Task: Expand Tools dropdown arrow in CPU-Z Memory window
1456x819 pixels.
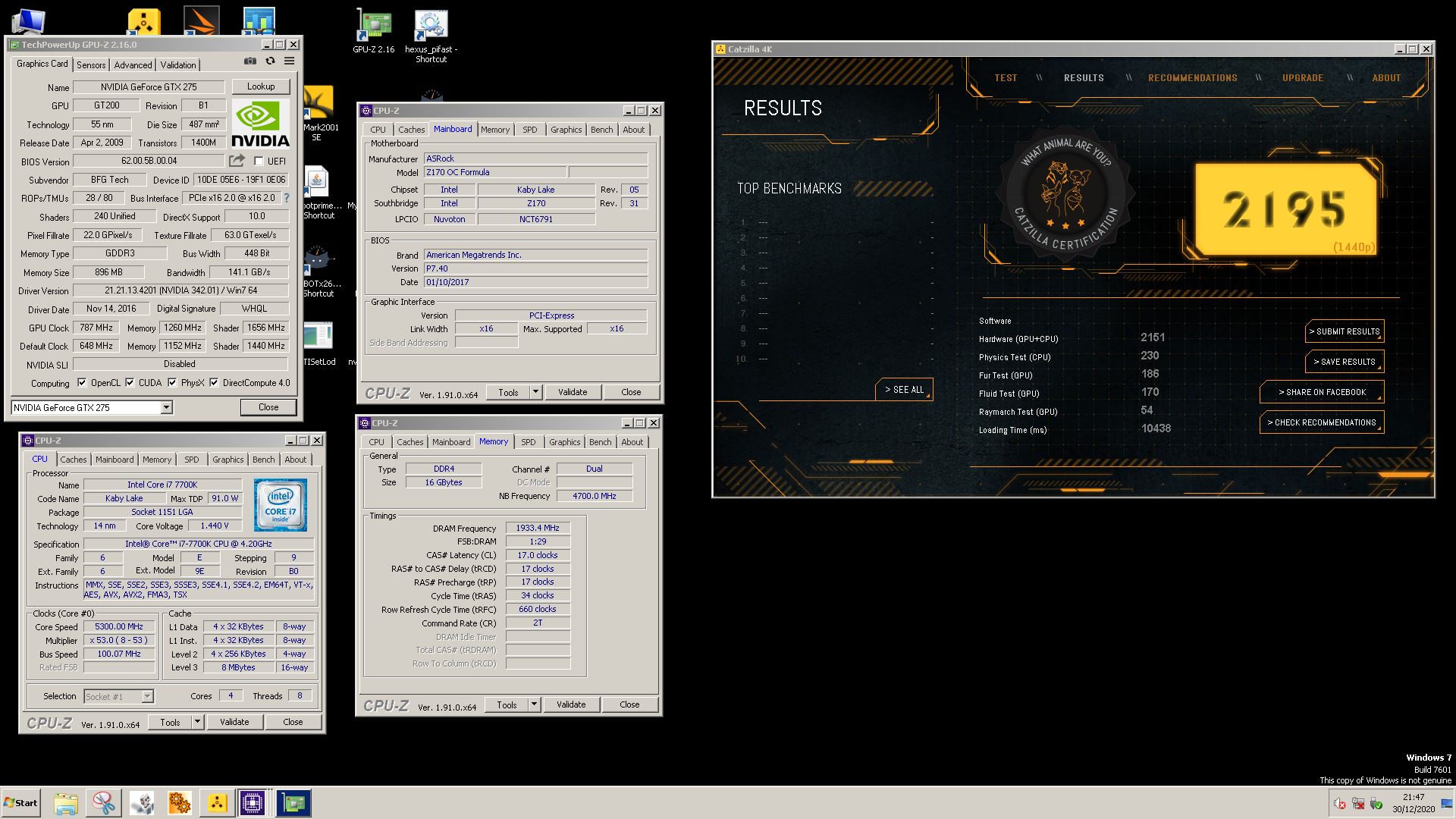Action: tap(534, 704)
